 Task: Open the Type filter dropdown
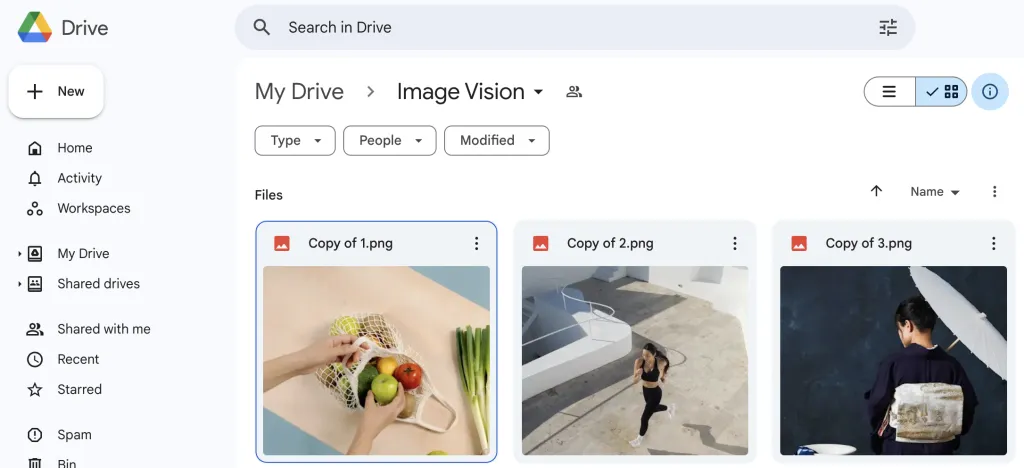294,141
